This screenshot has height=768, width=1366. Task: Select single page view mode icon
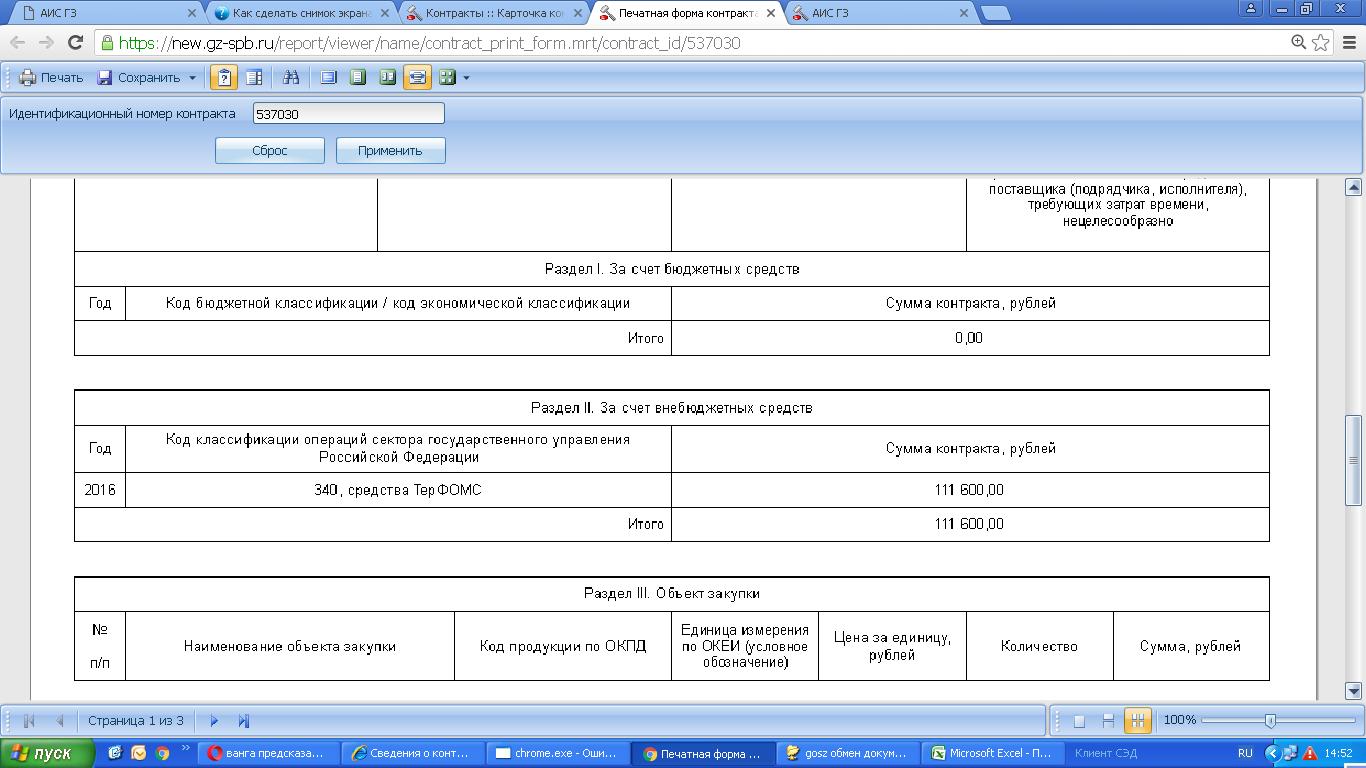[358, 77]
